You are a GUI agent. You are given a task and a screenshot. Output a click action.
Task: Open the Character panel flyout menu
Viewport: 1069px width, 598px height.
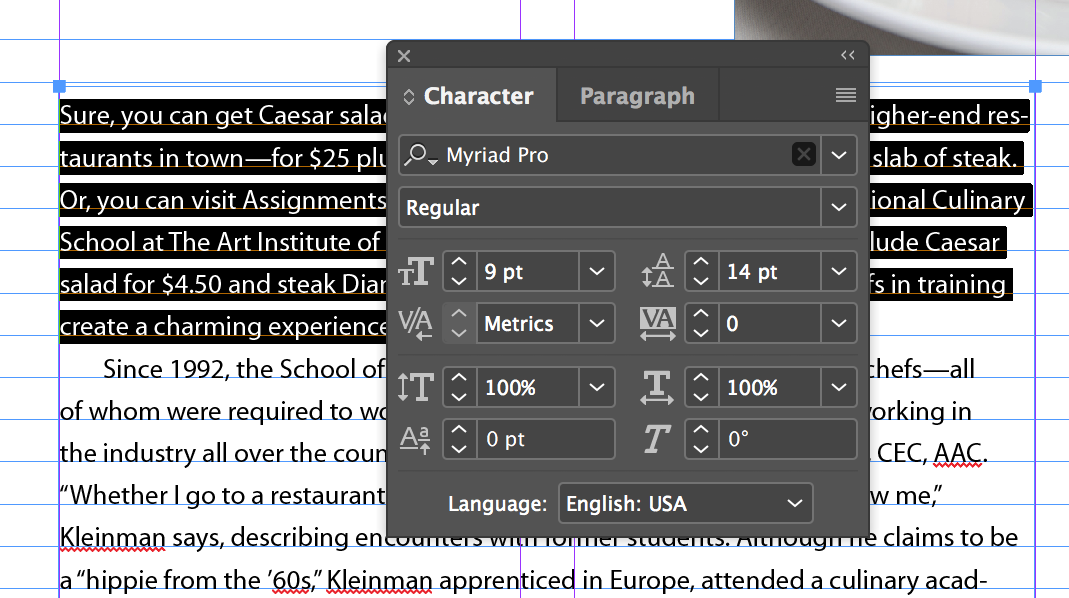tap(845, 95)
